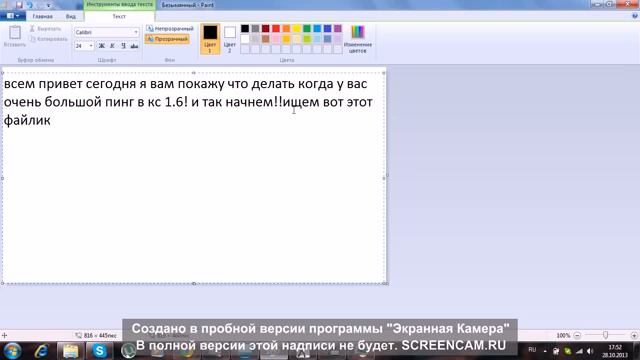Pick the dark red palette swatch

pyautogui.click(x=266, y=29)
